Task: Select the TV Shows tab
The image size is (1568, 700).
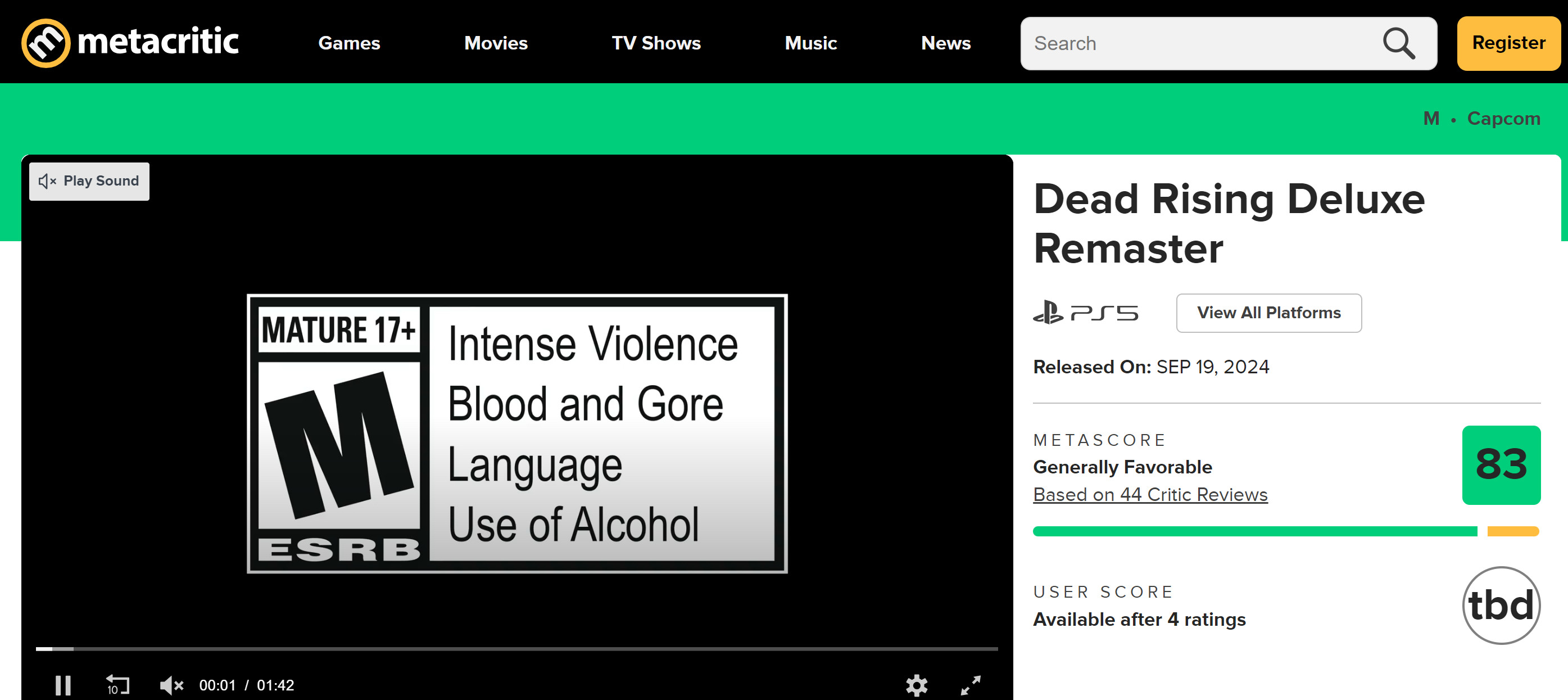Action: (x=656, y=43)
